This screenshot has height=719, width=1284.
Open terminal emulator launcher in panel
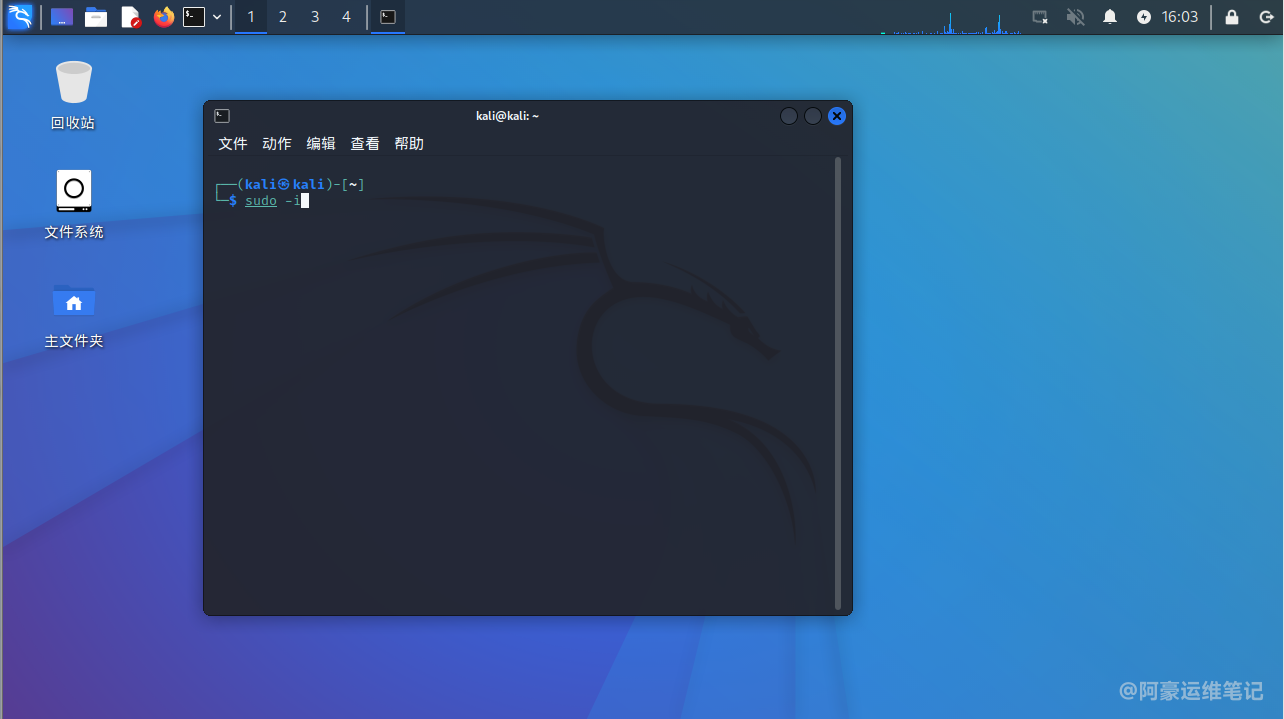pyautogui.click(x=194, y=17)
